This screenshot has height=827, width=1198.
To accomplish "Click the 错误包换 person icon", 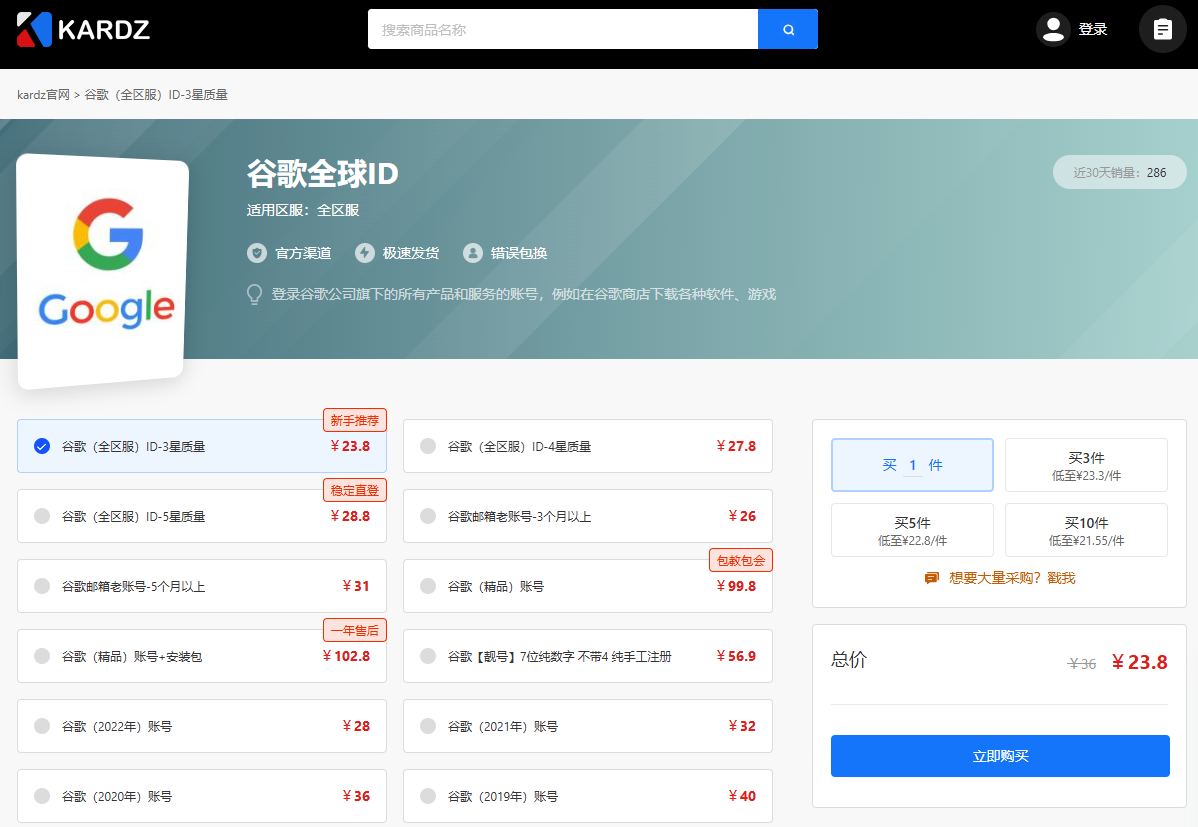I will pyautogui.click(x=473, y=253).
